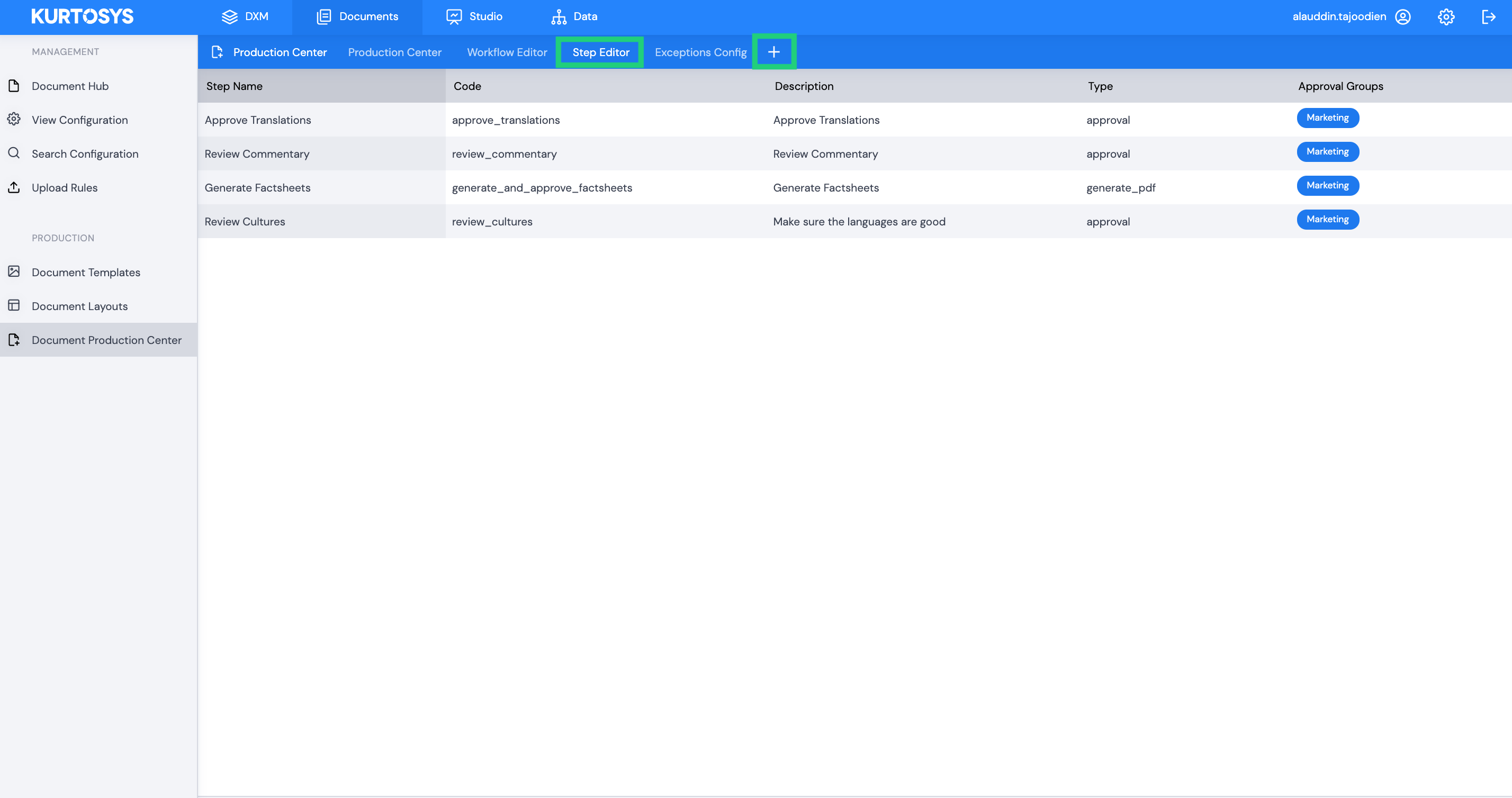Click the review_cultures code cell

tap(492, 222)
